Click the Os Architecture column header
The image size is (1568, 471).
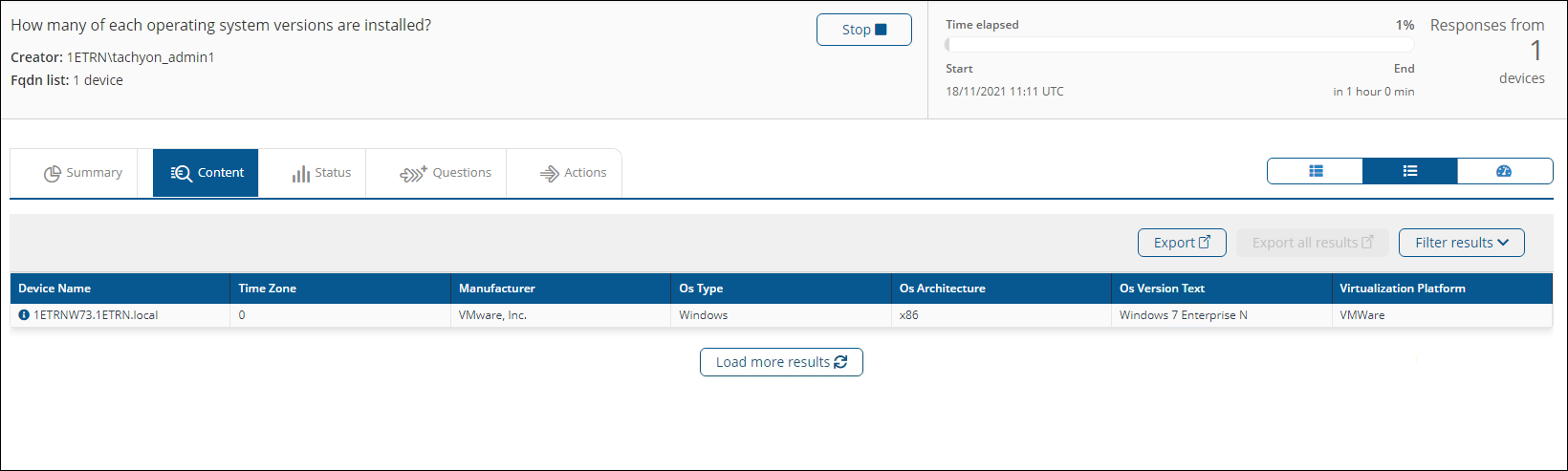pos(942,289)
